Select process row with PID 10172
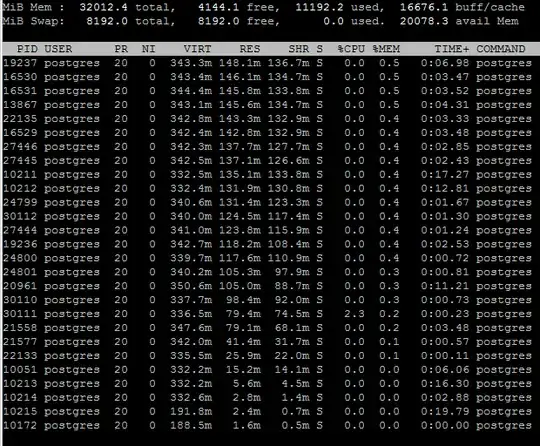Viewport: 540px width, 446px height. (268, 425)
